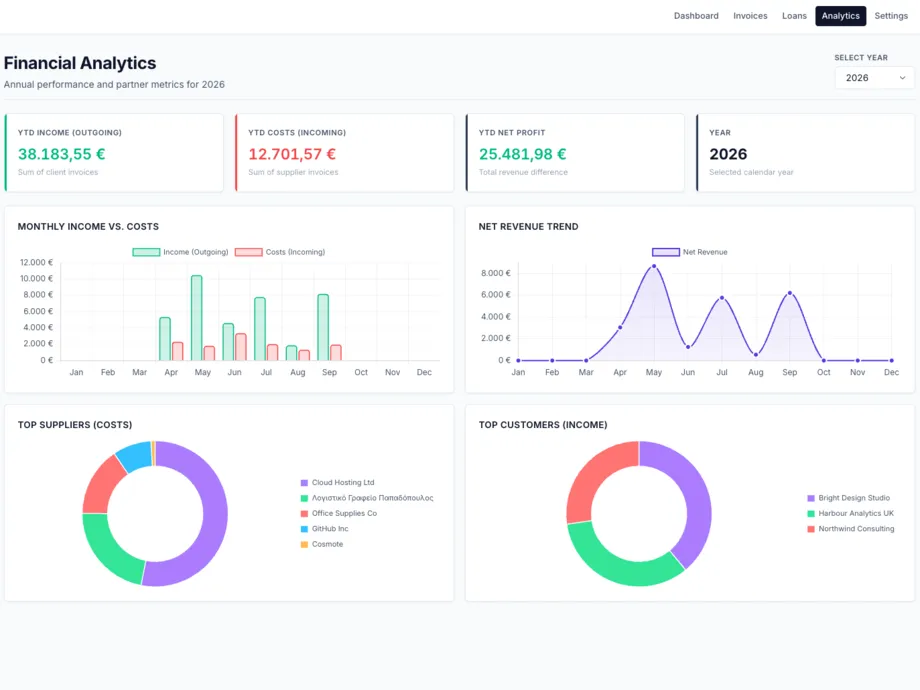Toggle Cosmote legend entry
This screenshot has width=920, height=690.
tap(322, 544)
